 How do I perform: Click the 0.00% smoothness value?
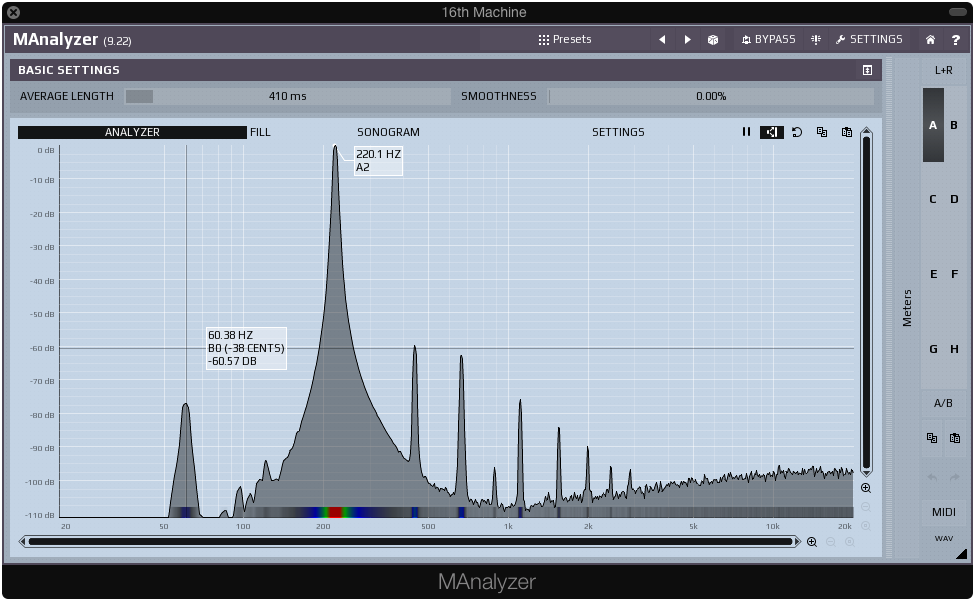[x=711, y=96]
